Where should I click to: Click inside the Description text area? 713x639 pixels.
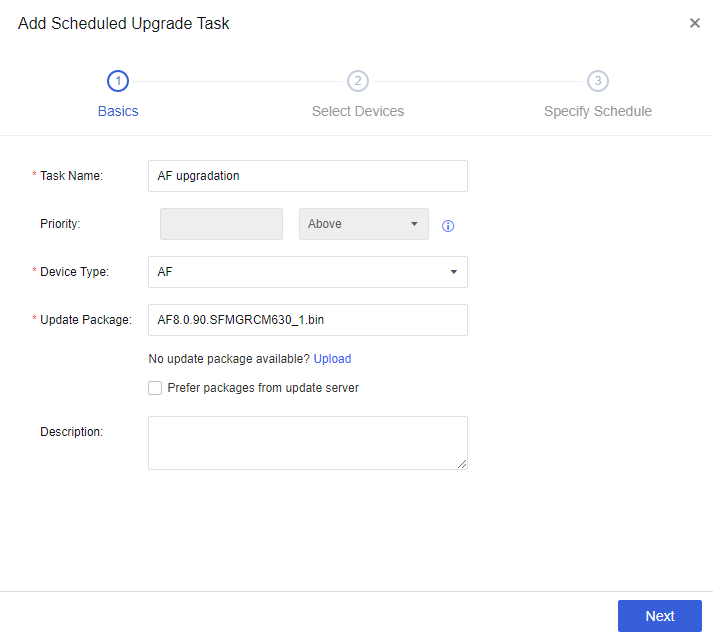pyautogui.click(x=307, y=442)
